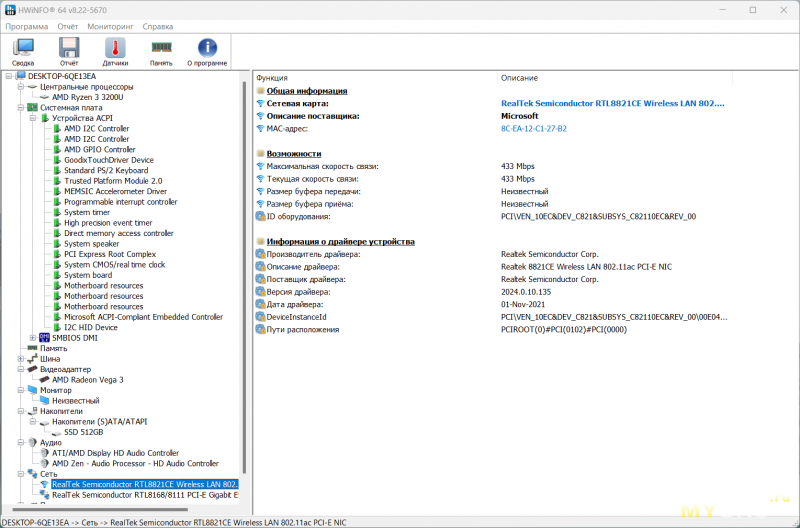800x528 pixels.
Task: Open the Программа menu
Action: 27,27
